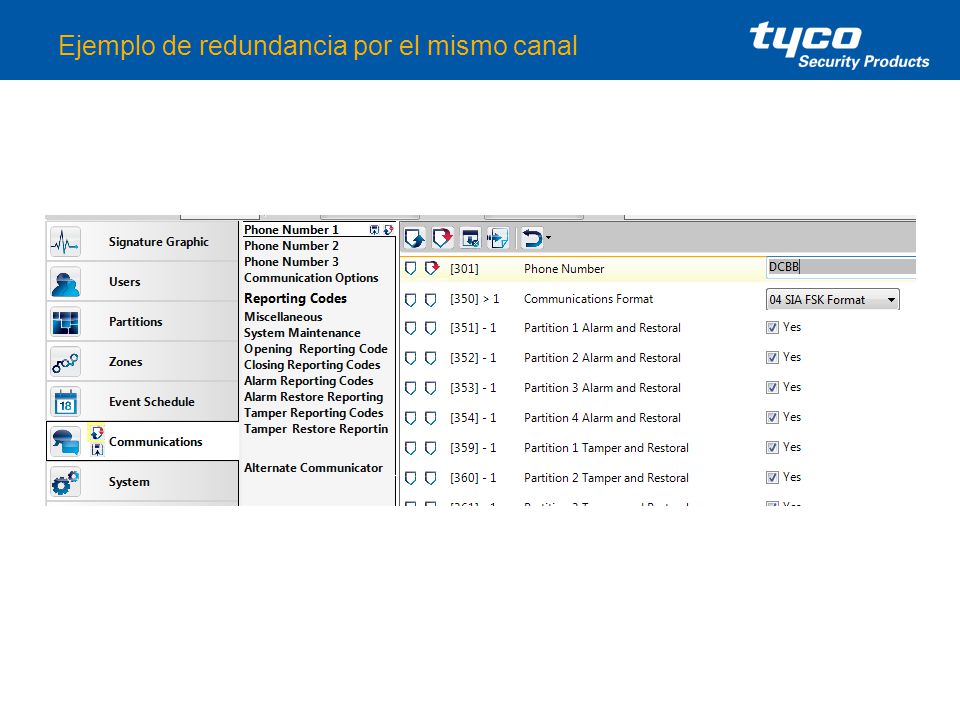Image resolution: width=960 pixels, height=720 pixels.
Task: Select the Zones icon in sidebar
Action: [66, 362]
